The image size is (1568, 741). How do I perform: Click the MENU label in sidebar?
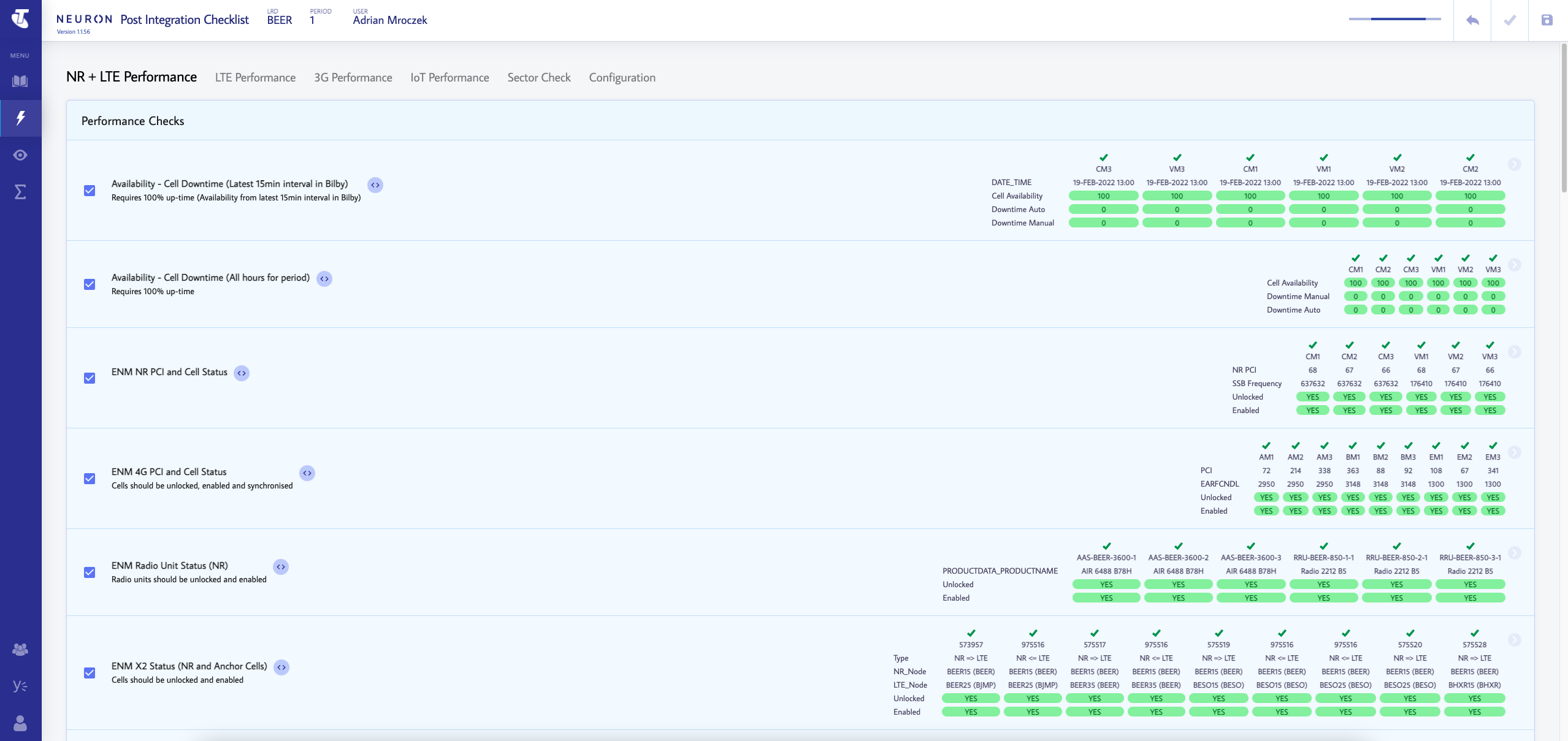[20, 56]
